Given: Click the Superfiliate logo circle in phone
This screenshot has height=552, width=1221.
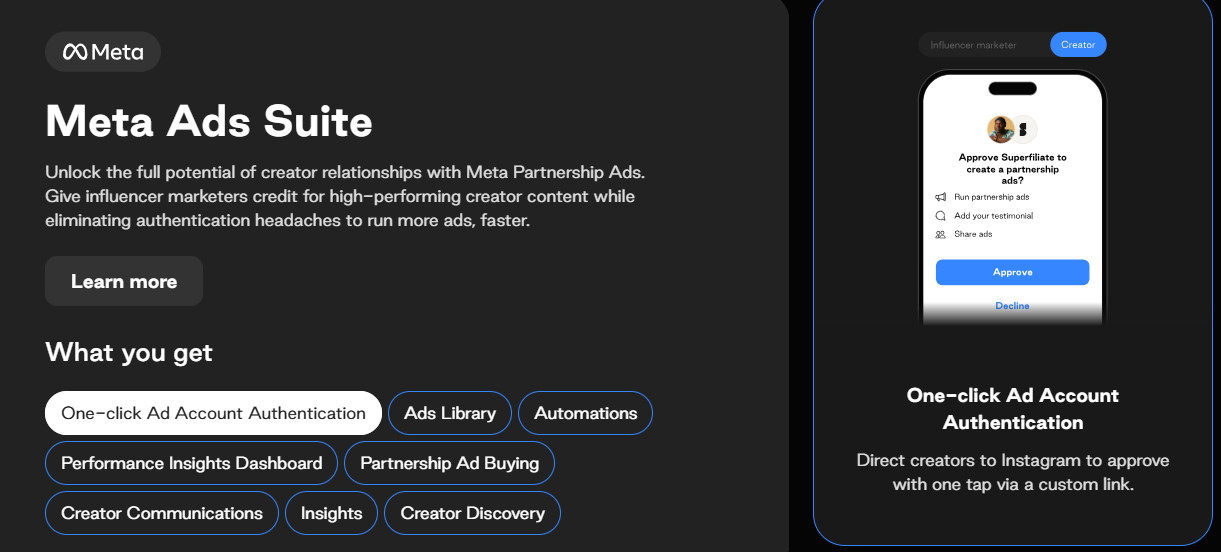Looking at the screenshot, I should click(x=1023, y=129).
